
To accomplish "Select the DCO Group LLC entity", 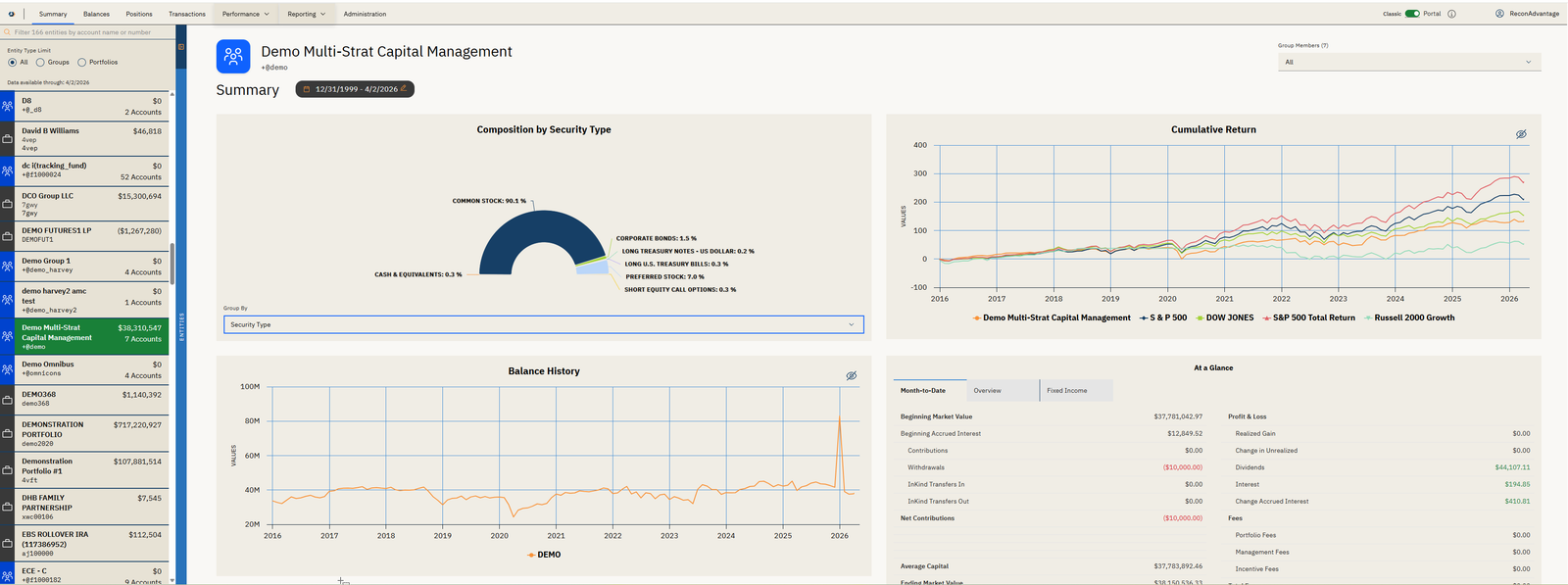I will pos(84,204).
